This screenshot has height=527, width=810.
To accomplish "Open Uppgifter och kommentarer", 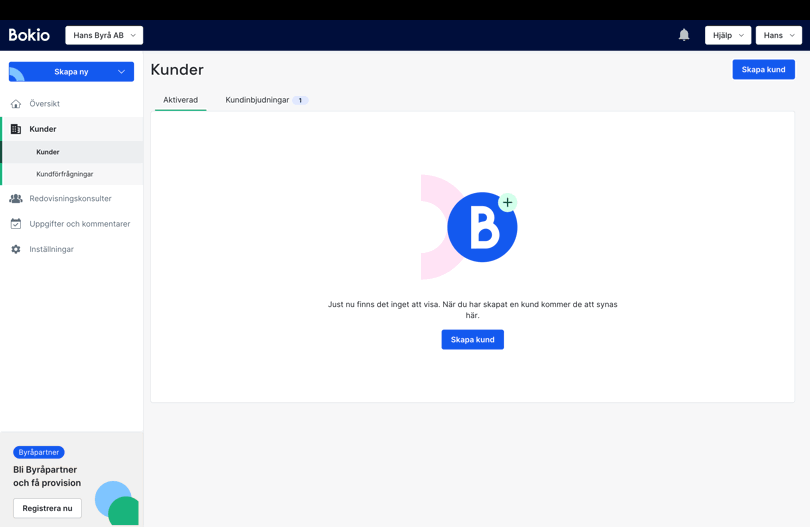I will click(x=71, y=224).
